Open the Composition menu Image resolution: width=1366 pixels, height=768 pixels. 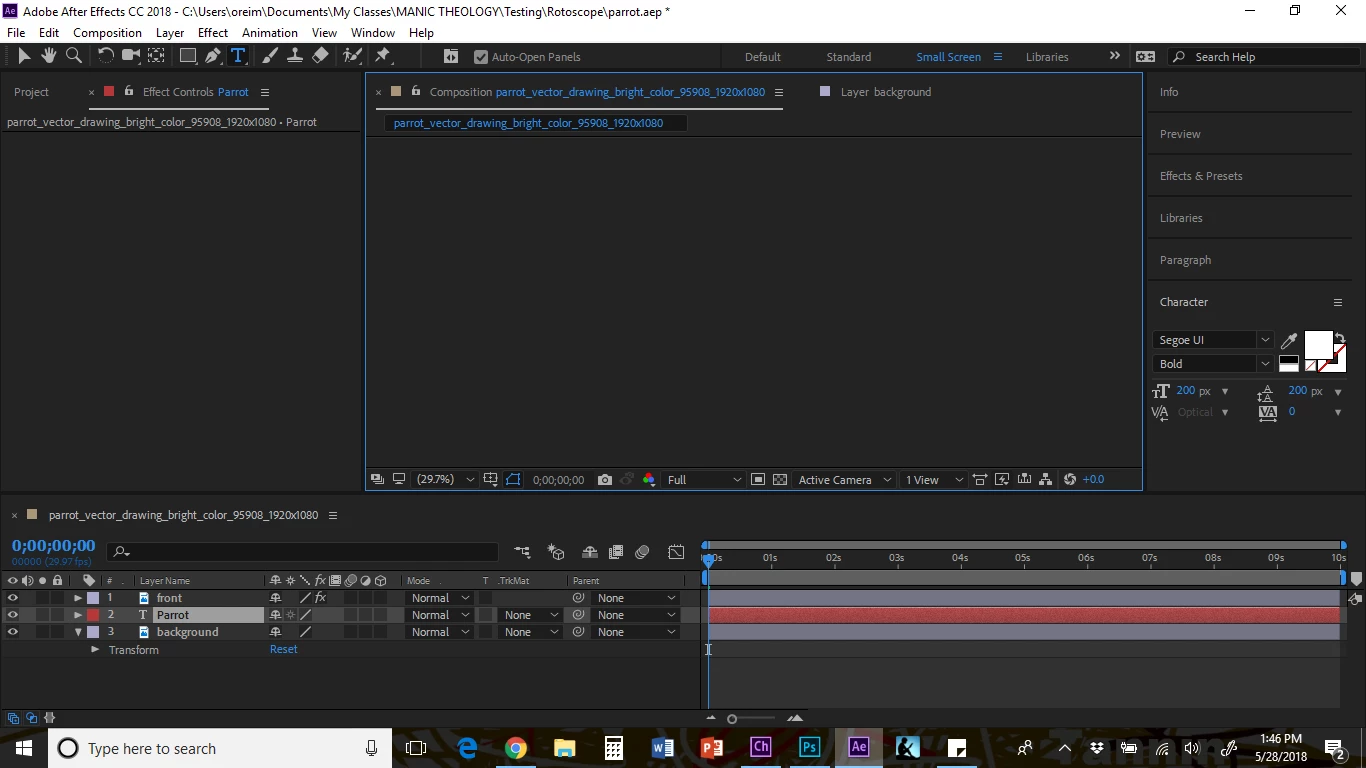[107, 32]
